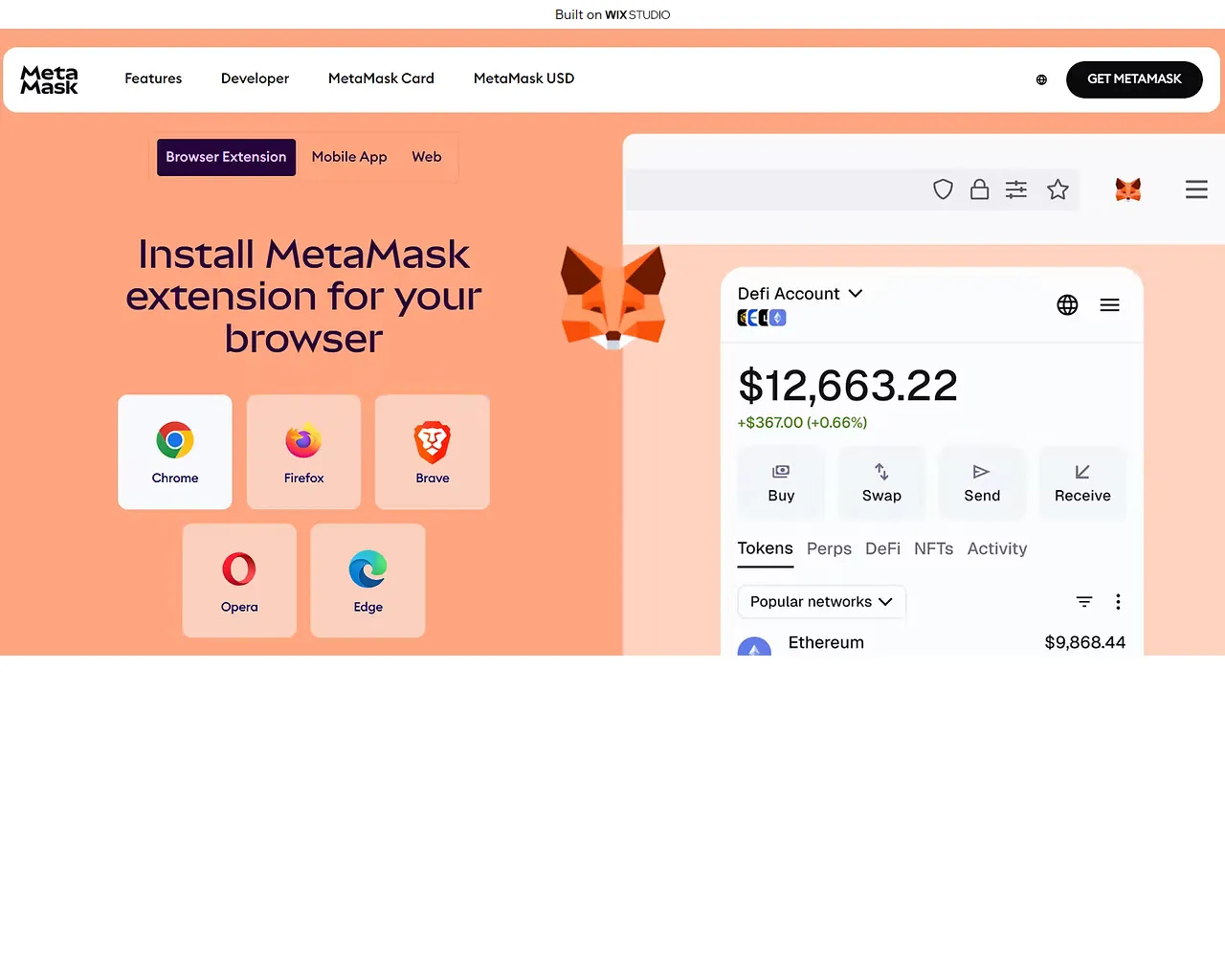This screenshot has width=1225, height=980.
Task: Expand the Defi Account dropdown
Action: [x=800, y=294]
